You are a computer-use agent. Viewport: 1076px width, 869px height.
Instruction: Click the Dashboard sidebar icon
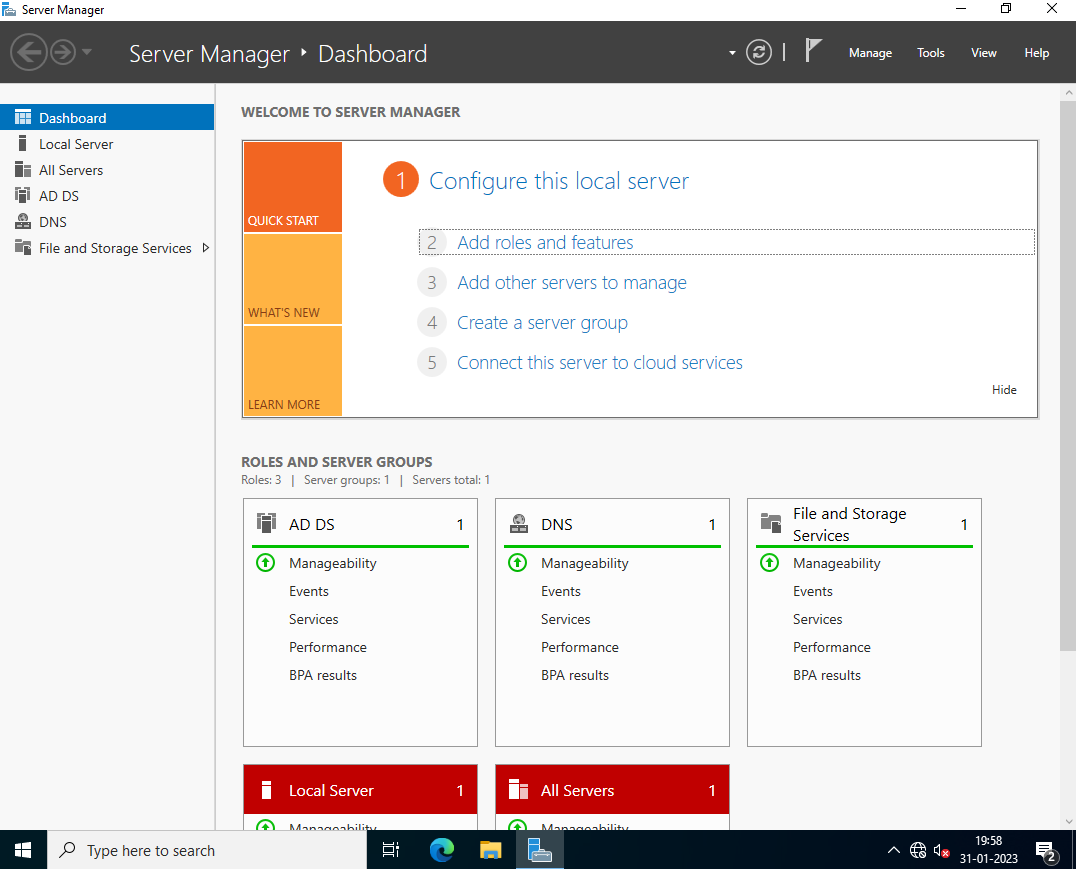(23, 117)
